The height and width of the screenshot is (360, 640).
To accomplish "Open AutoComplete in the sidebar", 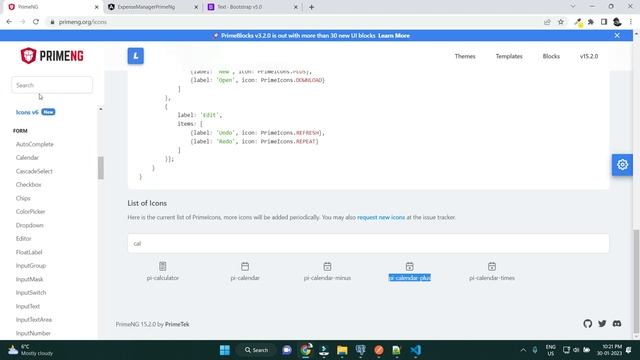I will tap(35, 144).
